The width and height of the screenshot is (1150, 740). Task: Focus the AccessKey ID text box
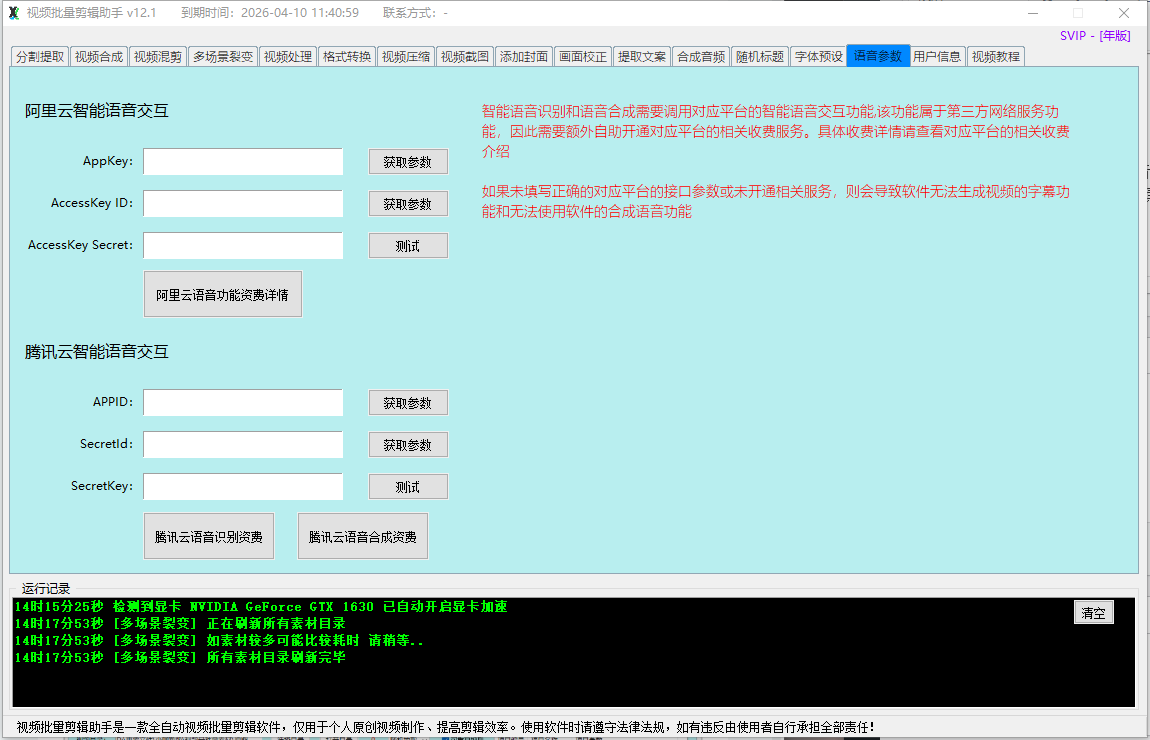(243, 204)
